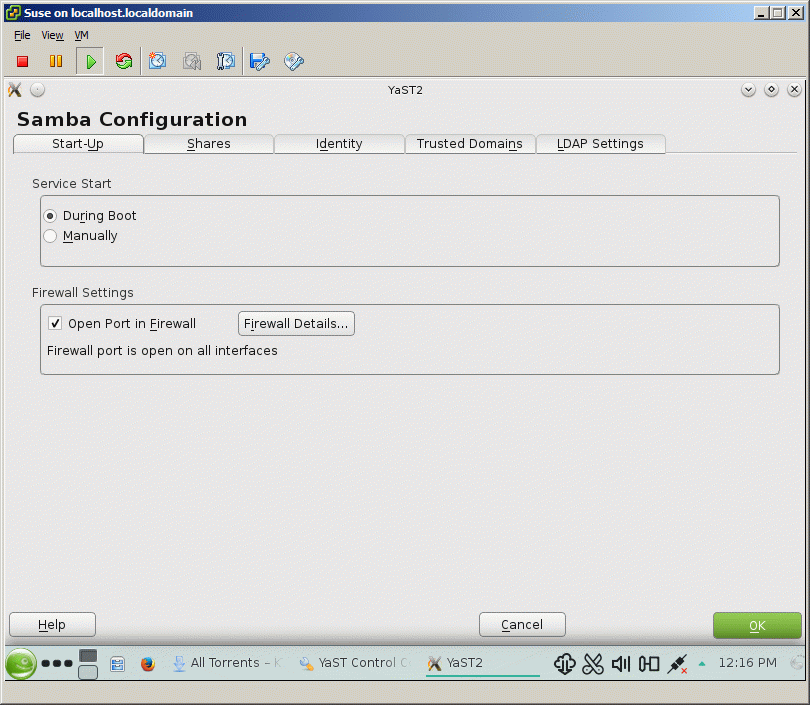
Task: Open the volume control tray icon
Action: coord(621,664)
